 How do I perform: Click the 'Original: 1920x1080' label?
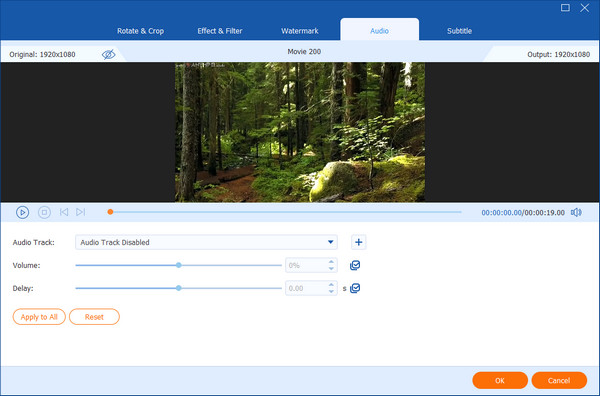pos(42,54)
